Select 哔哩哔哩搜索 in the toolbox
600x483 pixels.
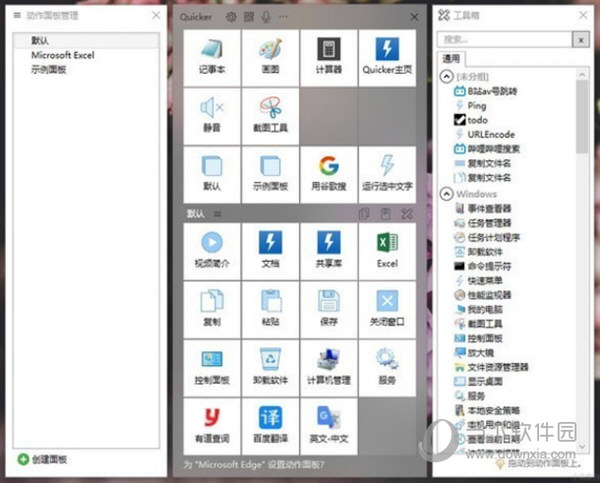pos(487,149)
